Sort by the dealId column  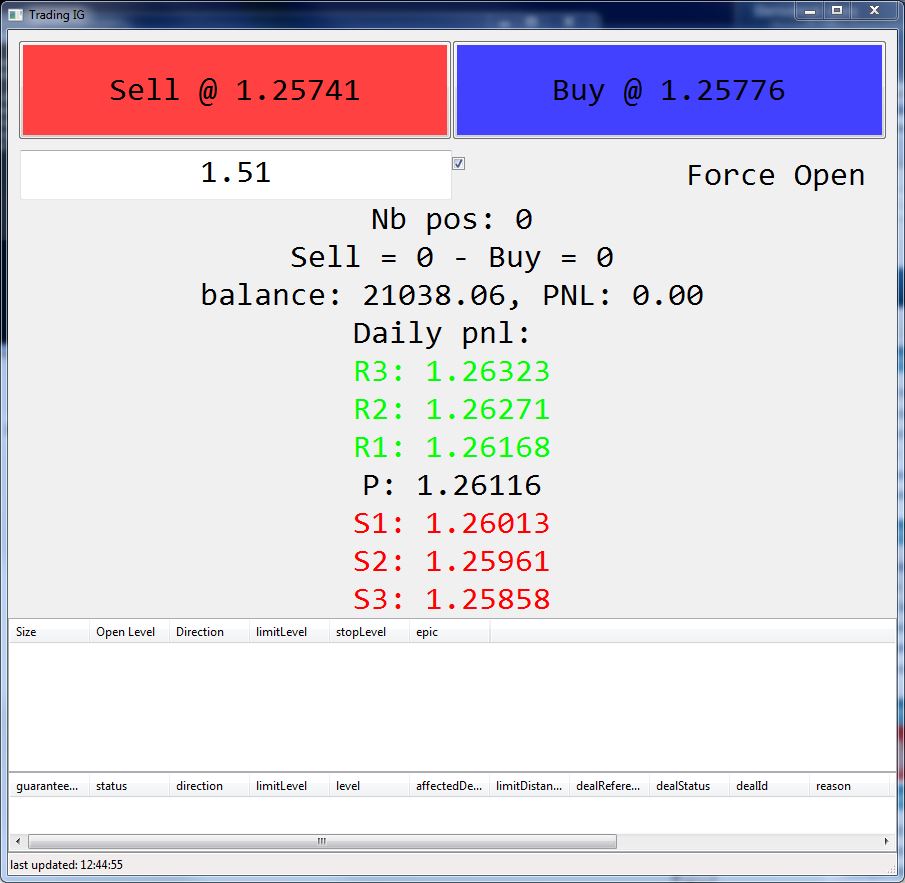click(x=769, y=786)
